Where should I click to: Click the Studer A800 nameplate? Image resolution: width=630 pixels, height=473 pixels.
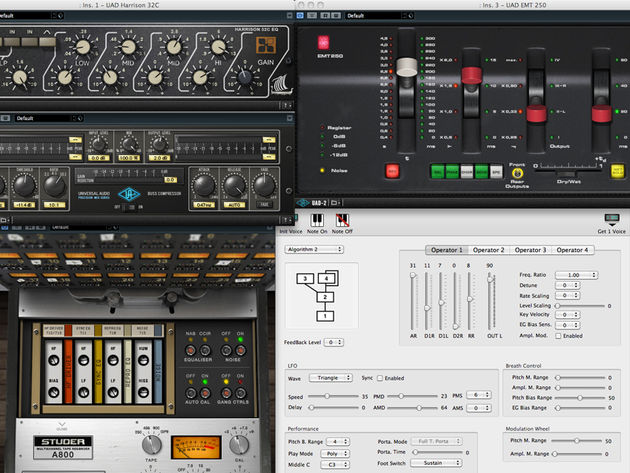tap(63, 447)
